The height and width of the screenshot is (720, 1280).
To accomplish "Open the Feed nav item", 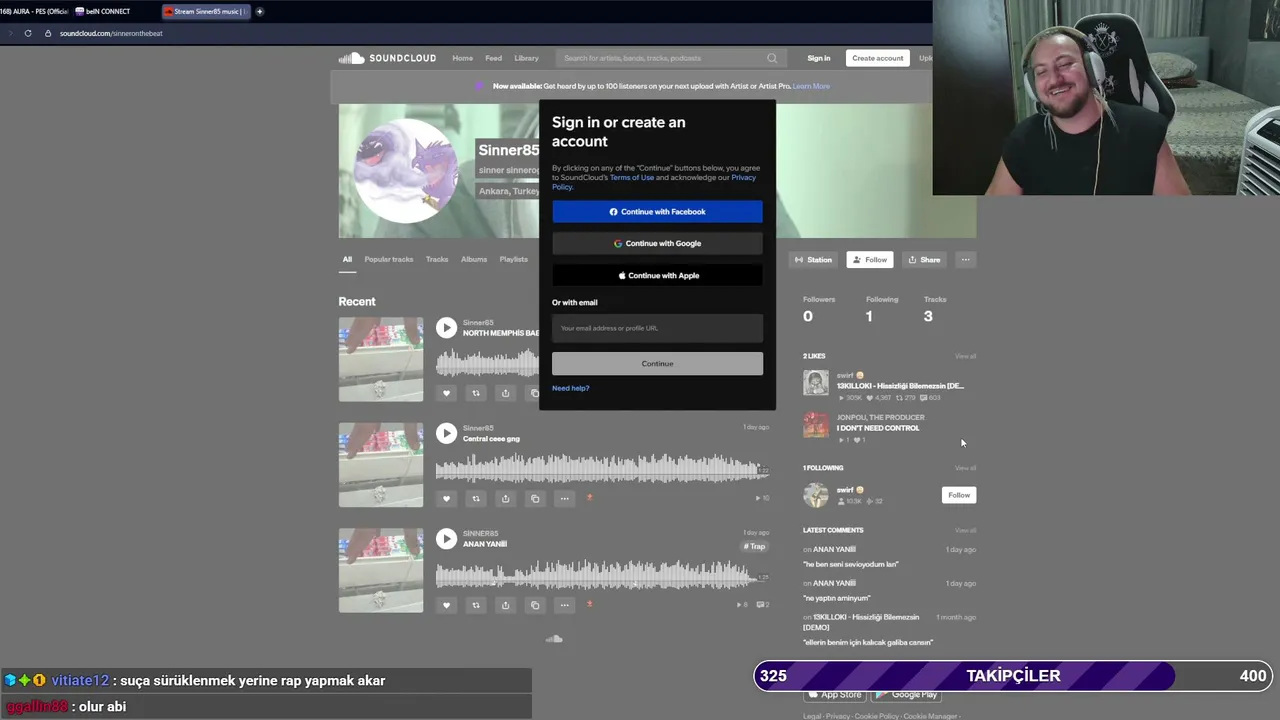I will coord(494,58).
